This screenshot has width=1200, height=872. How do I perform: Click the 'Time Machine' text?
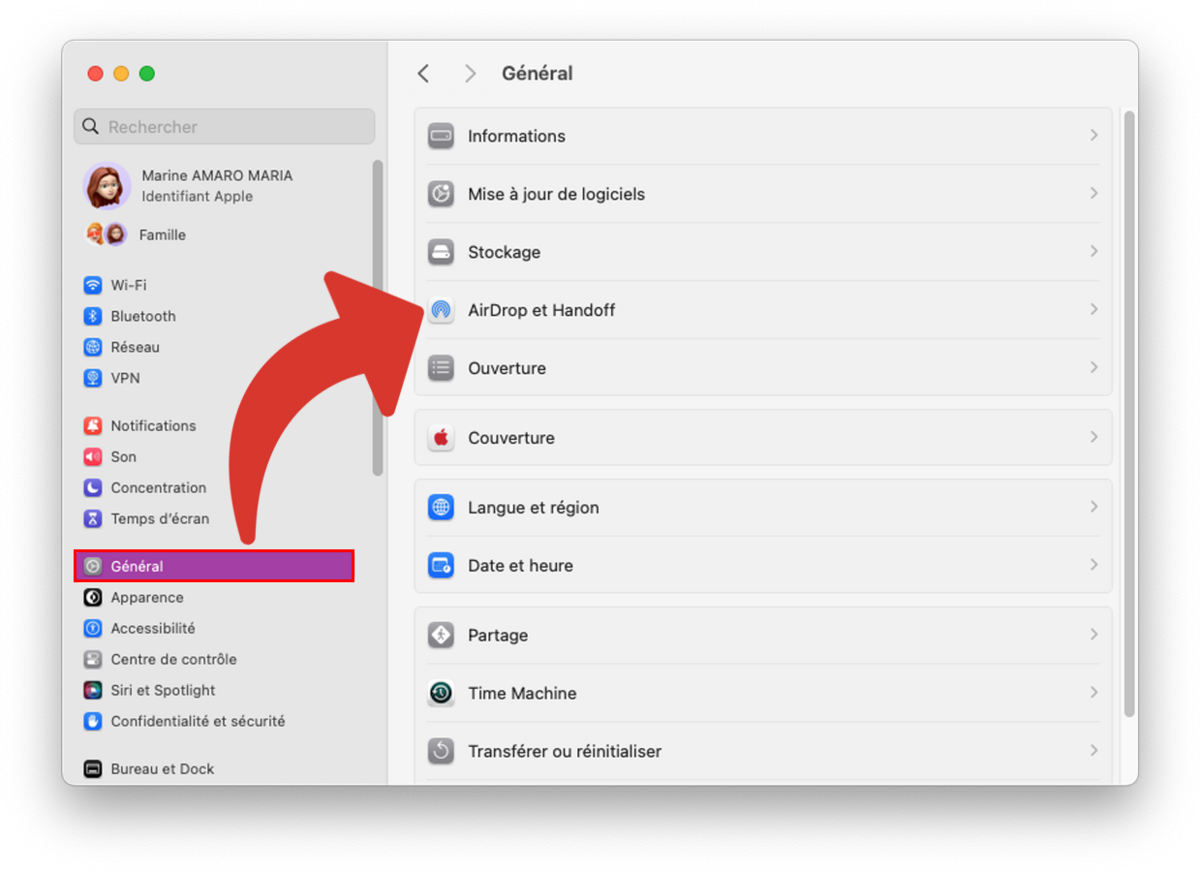click(522, 693)
